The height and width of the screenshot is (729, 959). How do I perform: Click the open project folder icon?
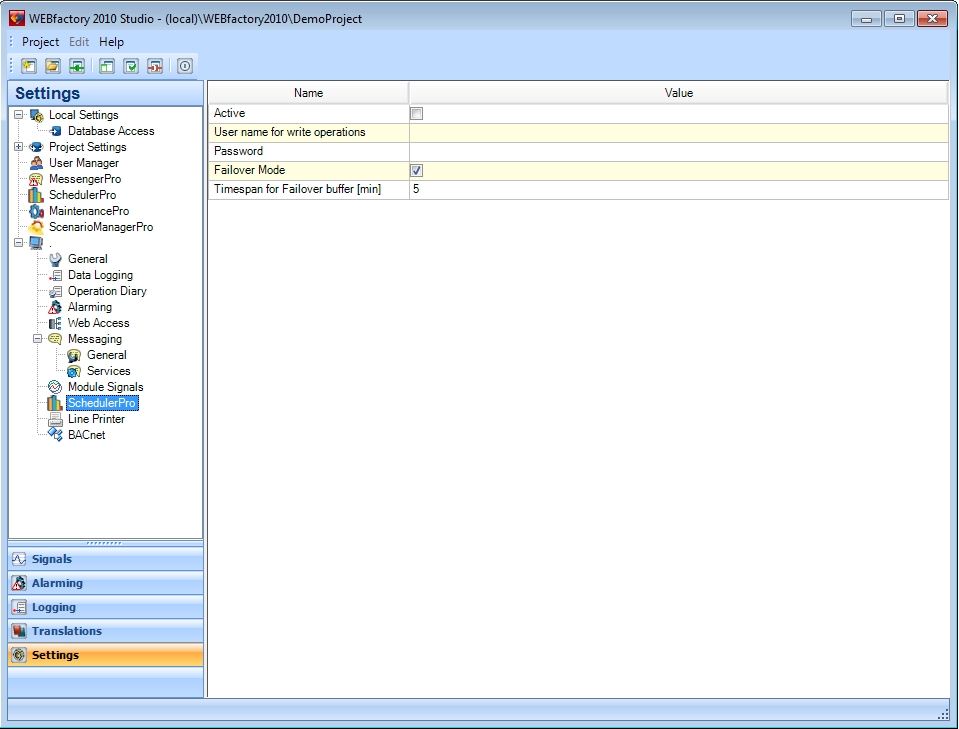(x=53, y=66)
